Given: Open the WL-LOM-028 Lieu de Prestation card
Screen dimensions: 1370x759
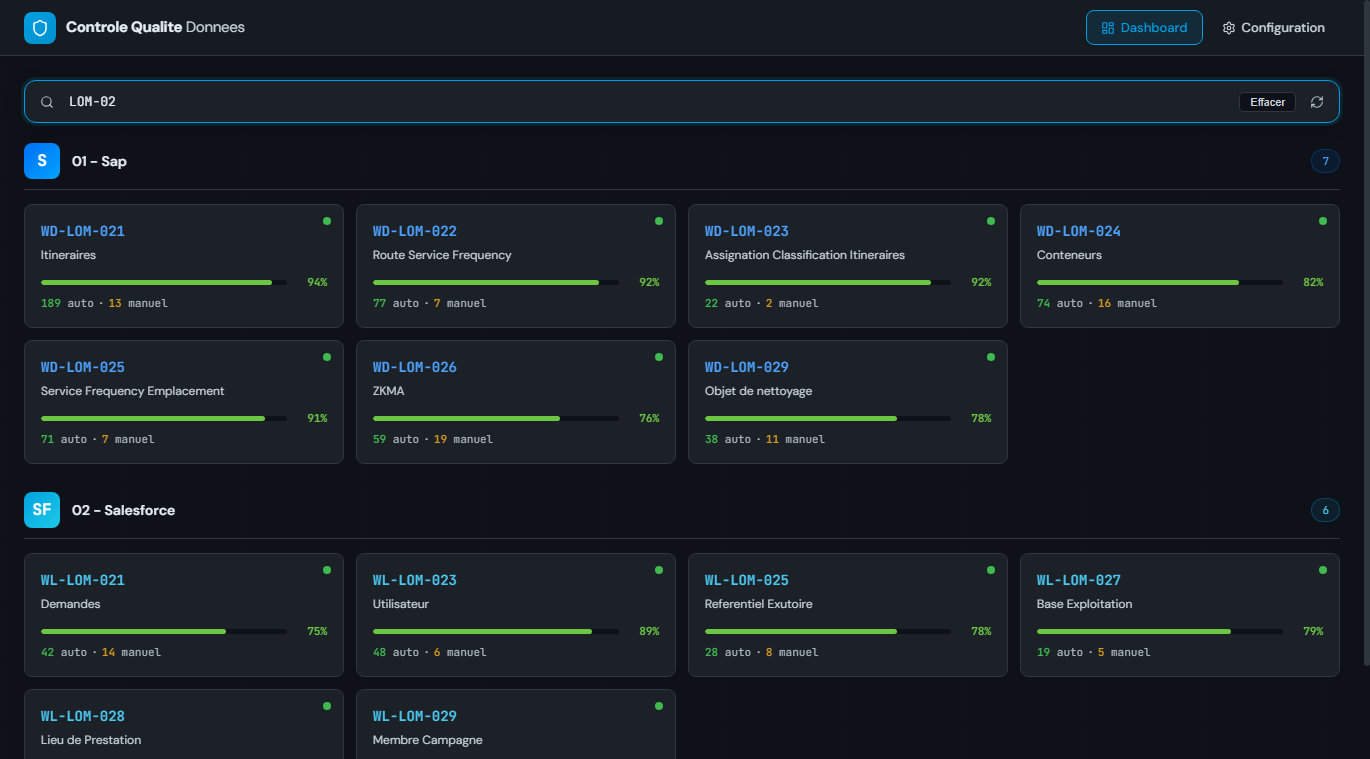Looking at the screenshot, I should pyautogui.click(x=184, y=724).
